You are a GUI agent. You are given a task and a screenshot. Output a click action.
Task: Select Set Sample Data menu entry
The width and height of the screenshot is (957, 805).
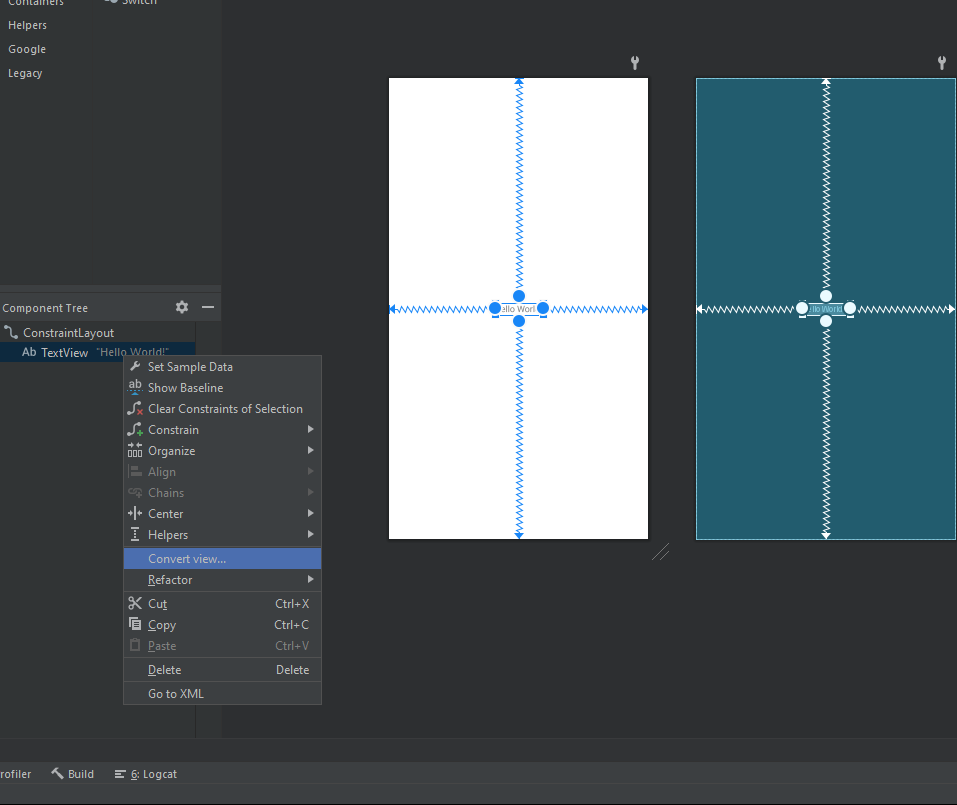pos(190,367)
